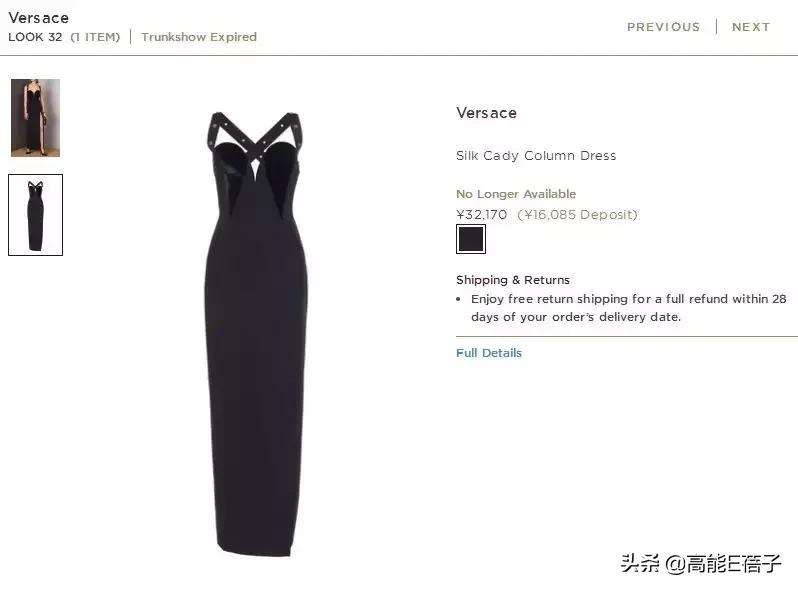Viewport: 798px width, 590px height.
Task: Click the ¥16,085 Deposit text
Action: (577, 215)
